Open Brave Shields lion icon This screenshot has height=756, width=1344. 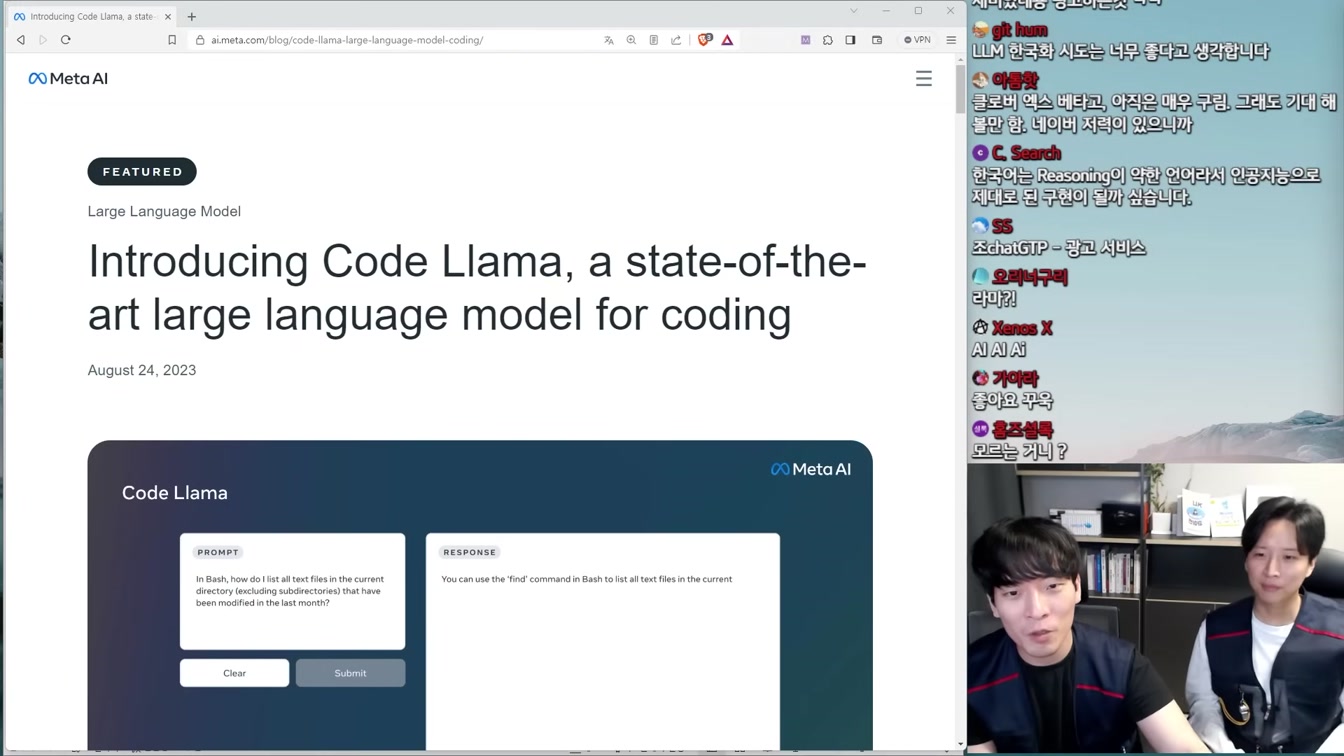pos(705,40)
